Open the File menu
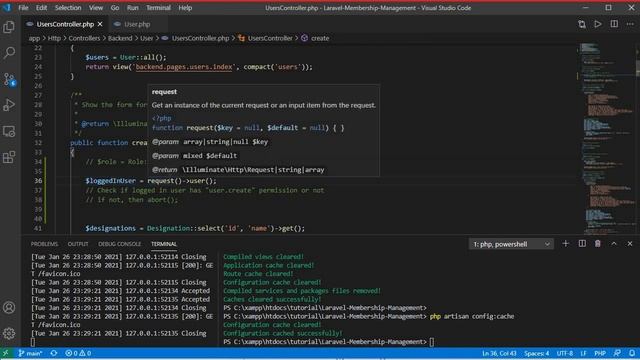 coord(23,8)
